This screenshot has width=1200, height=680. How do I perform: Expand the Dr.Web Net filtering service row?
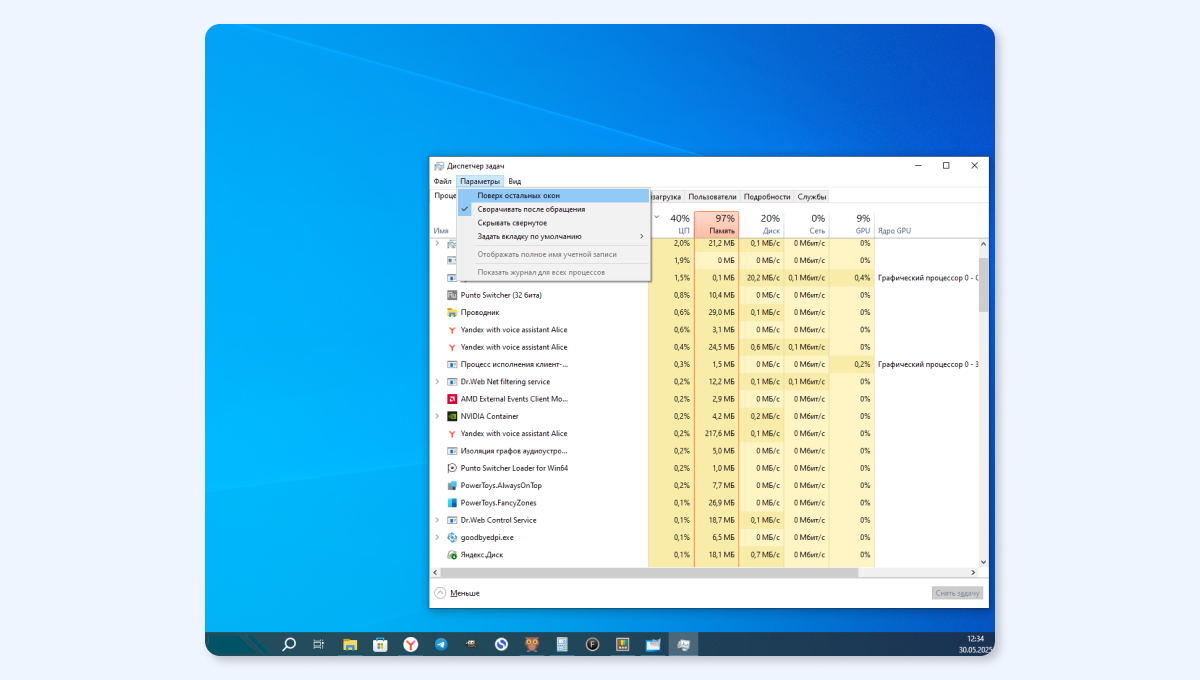437,381
